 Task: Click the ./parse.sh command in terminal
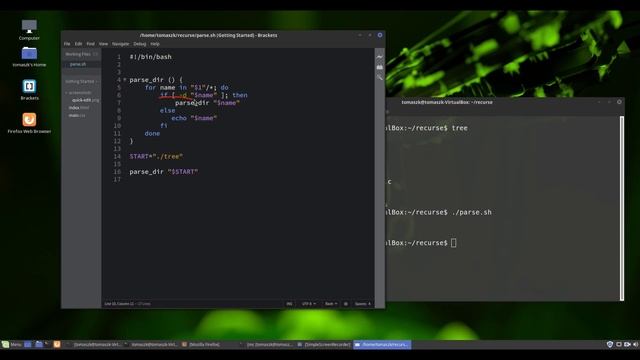[472, 212]
